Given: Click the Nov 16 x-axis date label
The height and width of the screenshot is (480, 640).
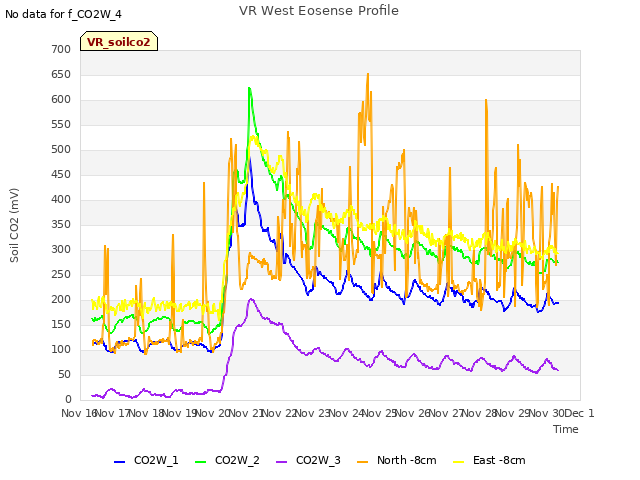Looking at the screenshot, I should pyautogui.click(x=79, y=413).
